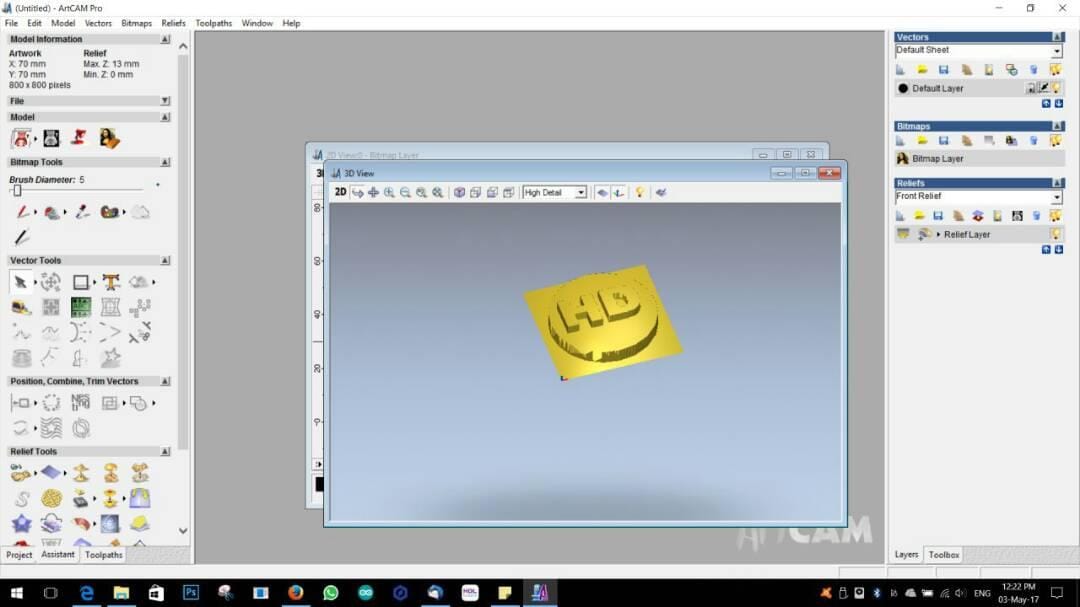
Task: Open the Help menu
Action: (x=291, y=23)
